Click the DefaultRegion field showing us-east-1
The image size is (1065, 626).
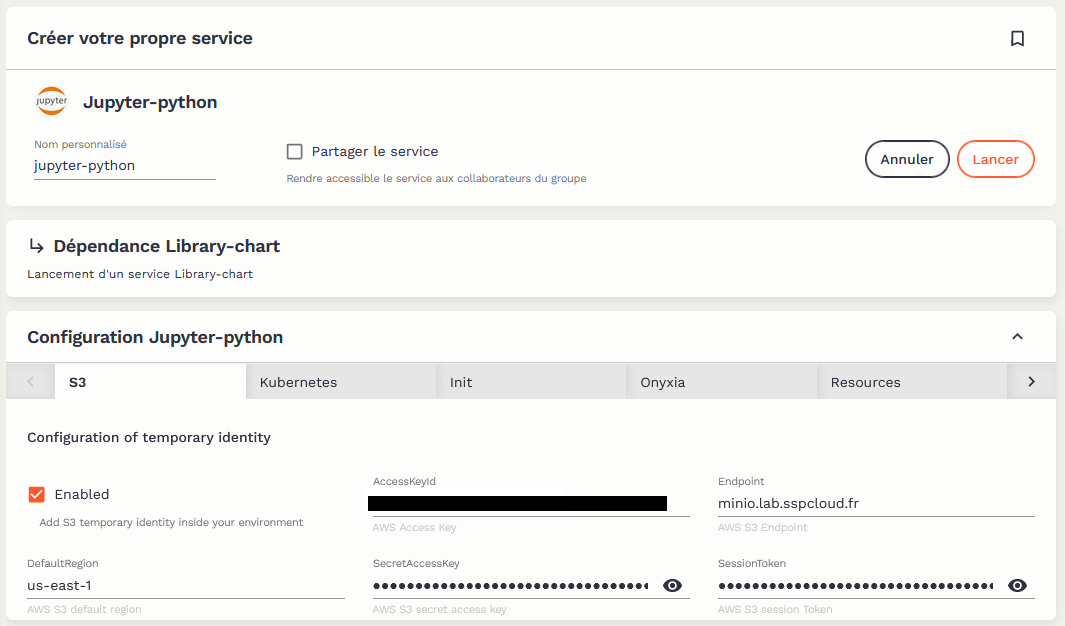point(185,586)
